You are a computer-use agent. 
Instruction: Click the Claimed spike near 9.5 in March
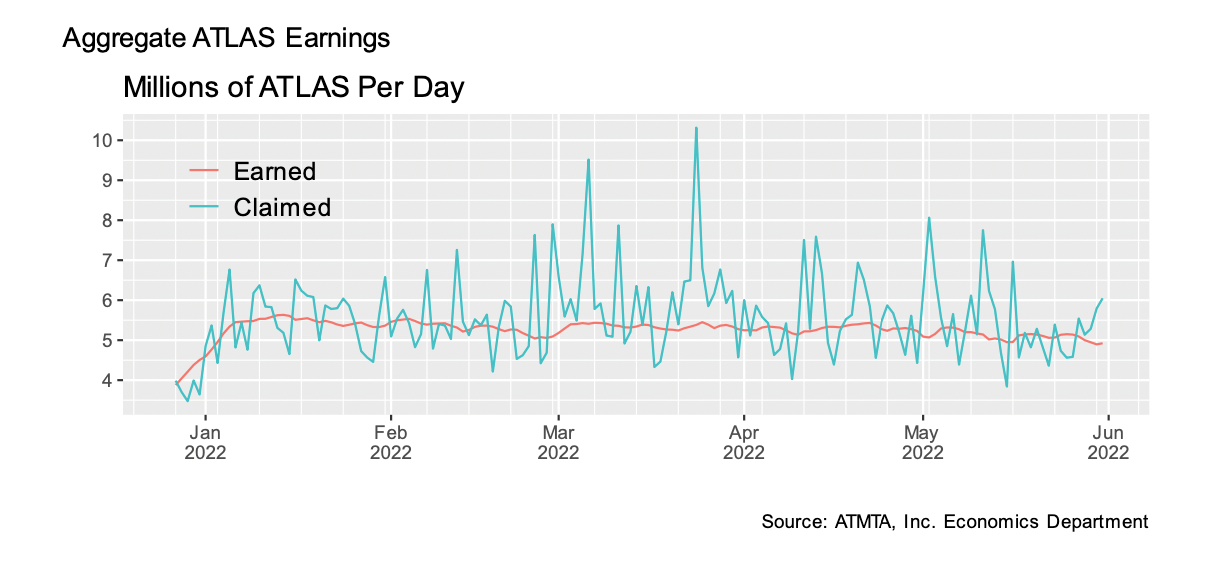(588, 160)
